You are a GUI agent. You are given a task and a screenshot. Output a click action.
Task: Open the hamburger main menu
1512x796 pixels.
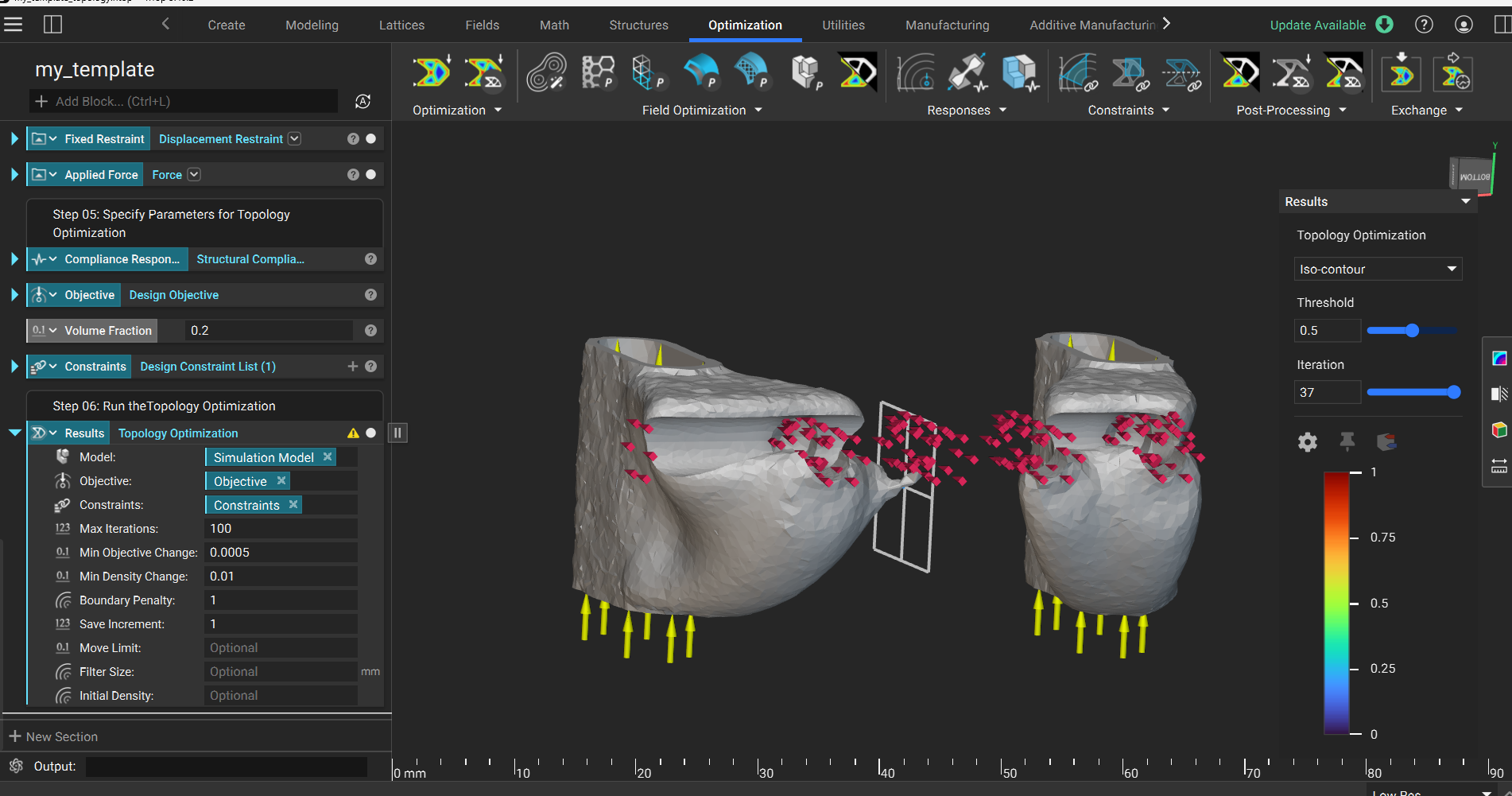pos(13,25)
